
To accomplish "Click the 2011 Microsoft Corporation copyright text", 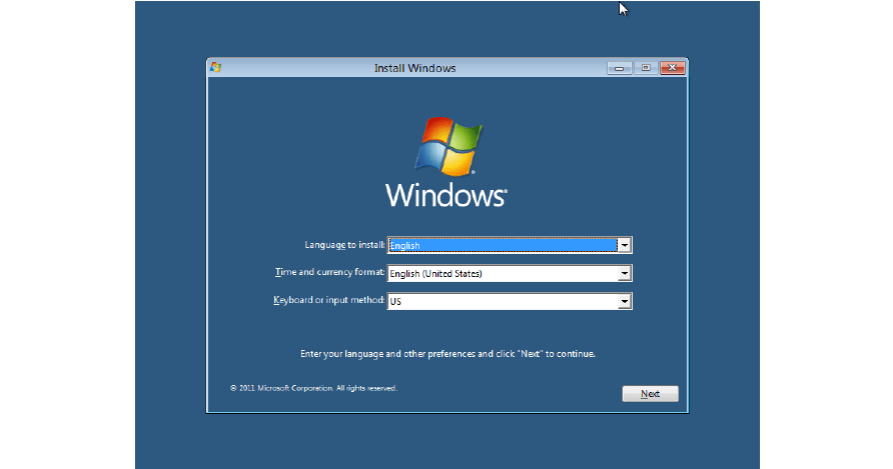I will pyautogui.click(x=313, y=388).
